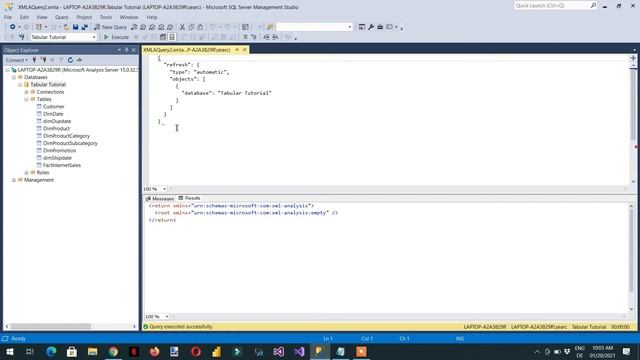The height and width of the screenshot is (360, 640).
Task: Expand the Connections folder node
Action: pyautogui.click(x=27, y=92)
